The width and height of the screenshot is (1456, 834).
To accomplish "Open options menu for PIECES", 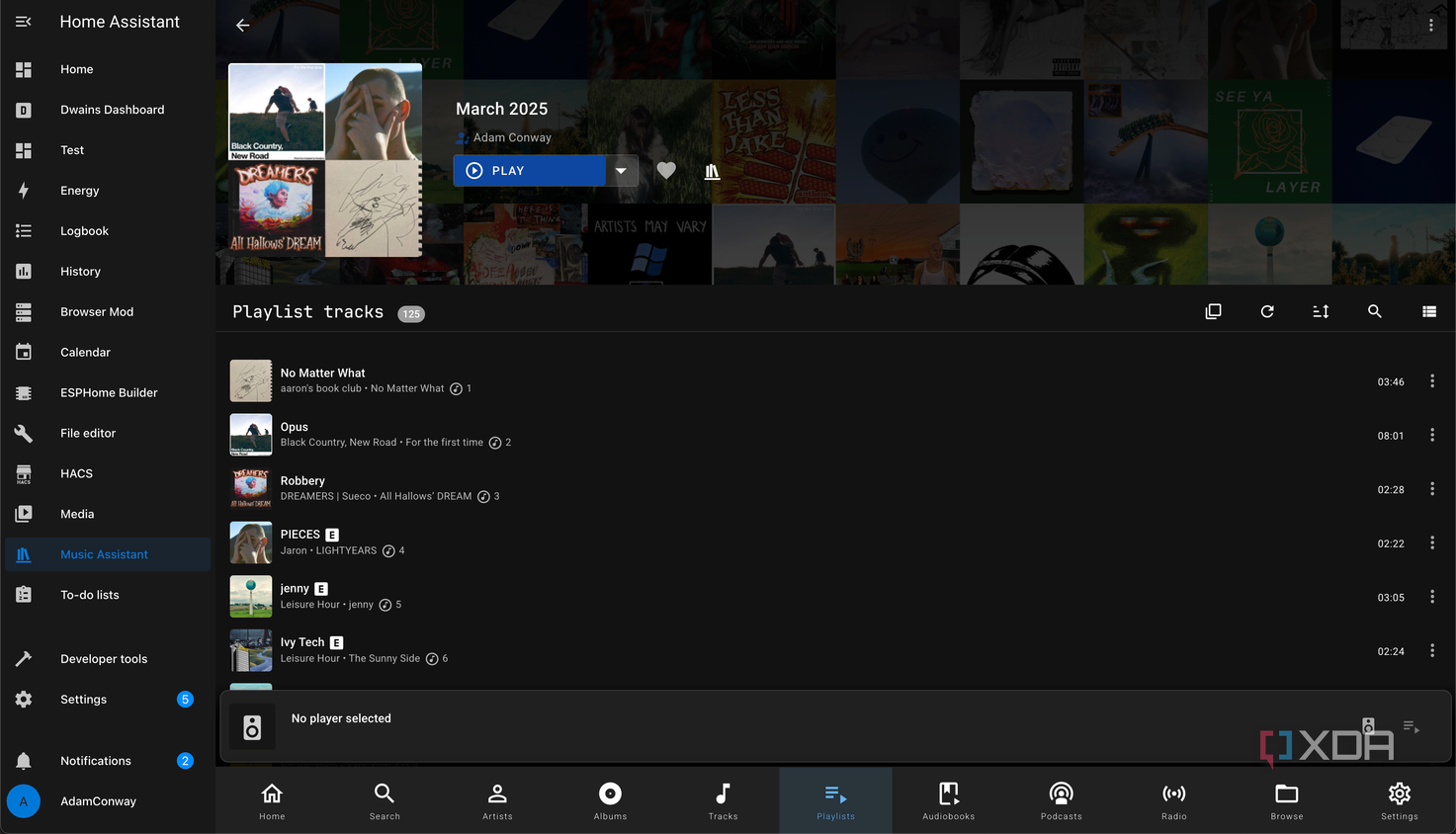I will 1432,542.
